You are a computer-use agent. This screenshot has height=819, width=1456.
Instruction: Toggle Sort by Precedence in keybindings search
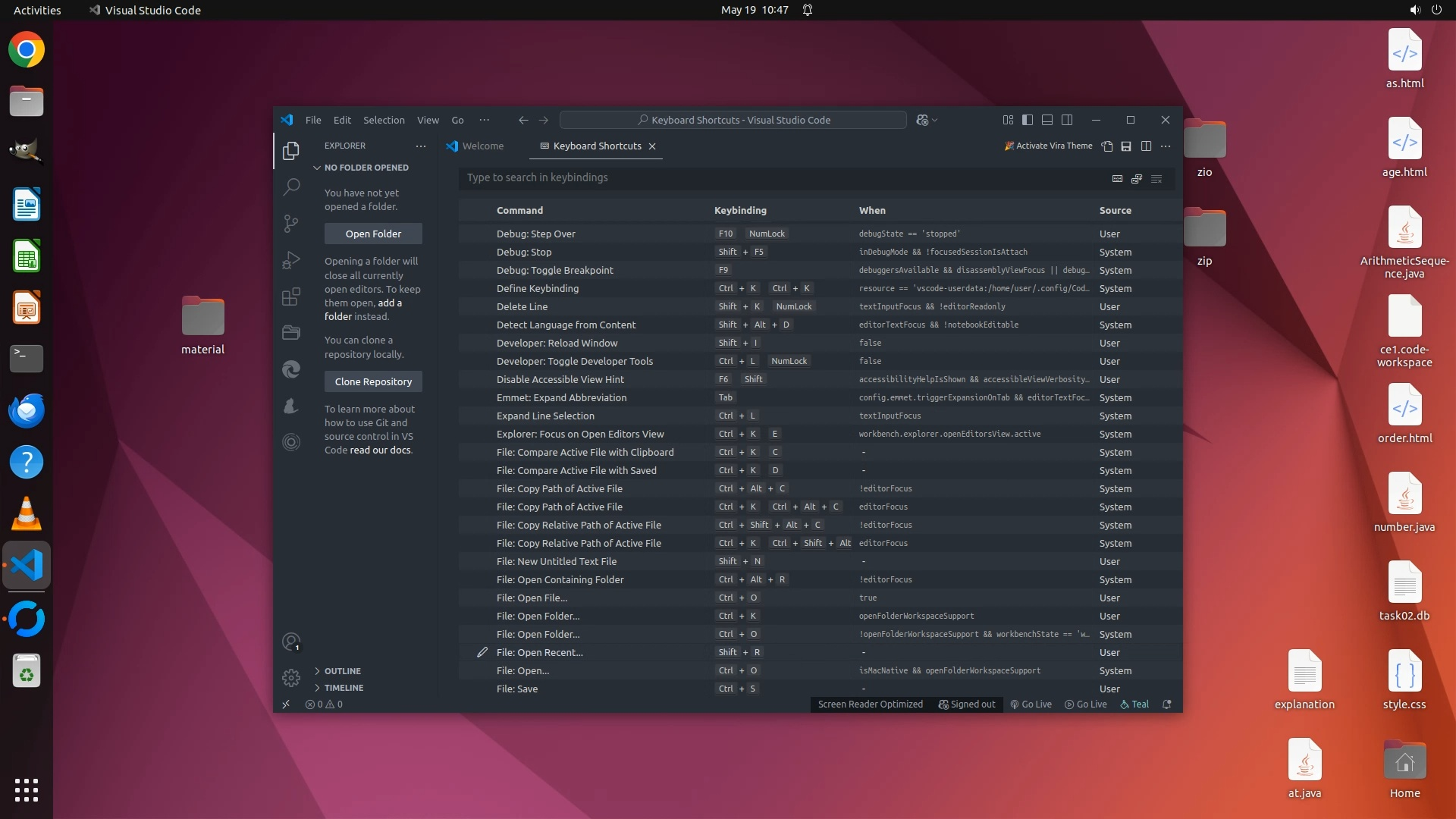click(1137, 179)
